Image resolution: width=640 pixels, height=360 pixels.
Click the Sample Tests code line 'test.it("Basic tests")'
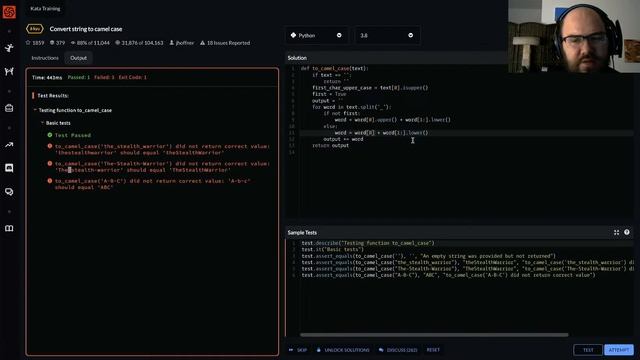332,249
